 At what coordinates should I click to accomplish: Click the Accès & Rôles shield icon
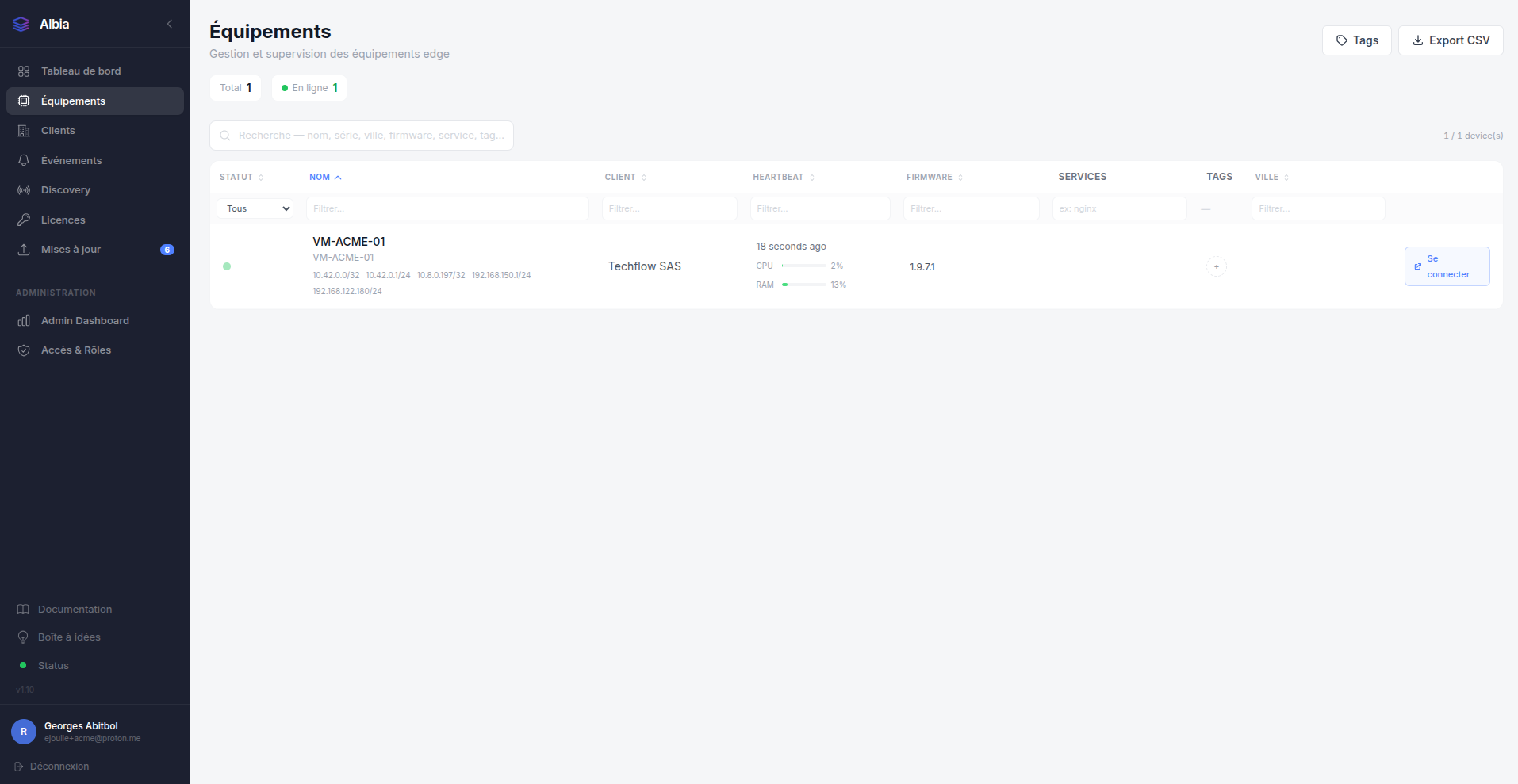pos(24,350)
